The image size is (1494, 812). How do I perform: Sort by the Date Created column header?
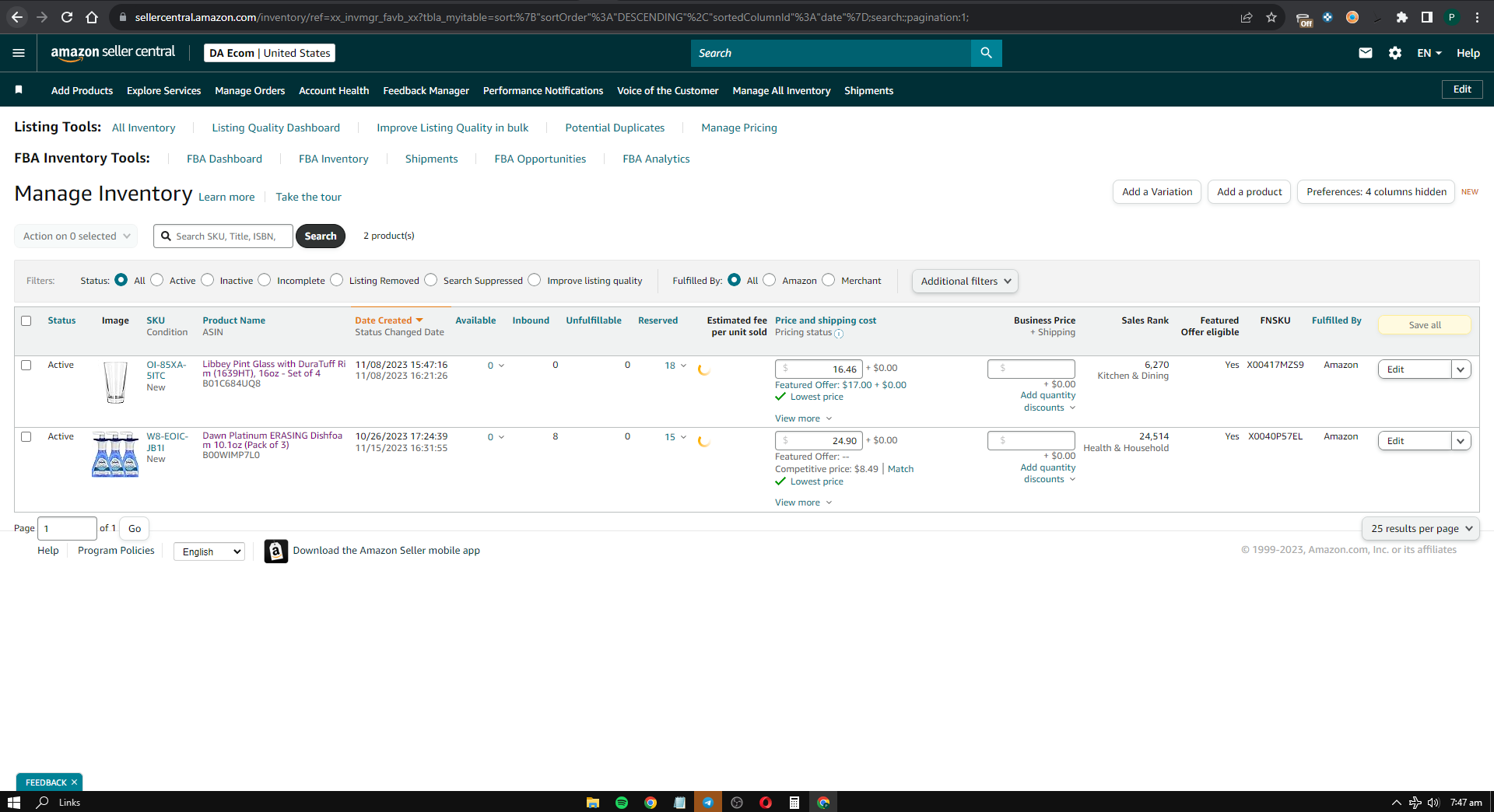[388, 320]
